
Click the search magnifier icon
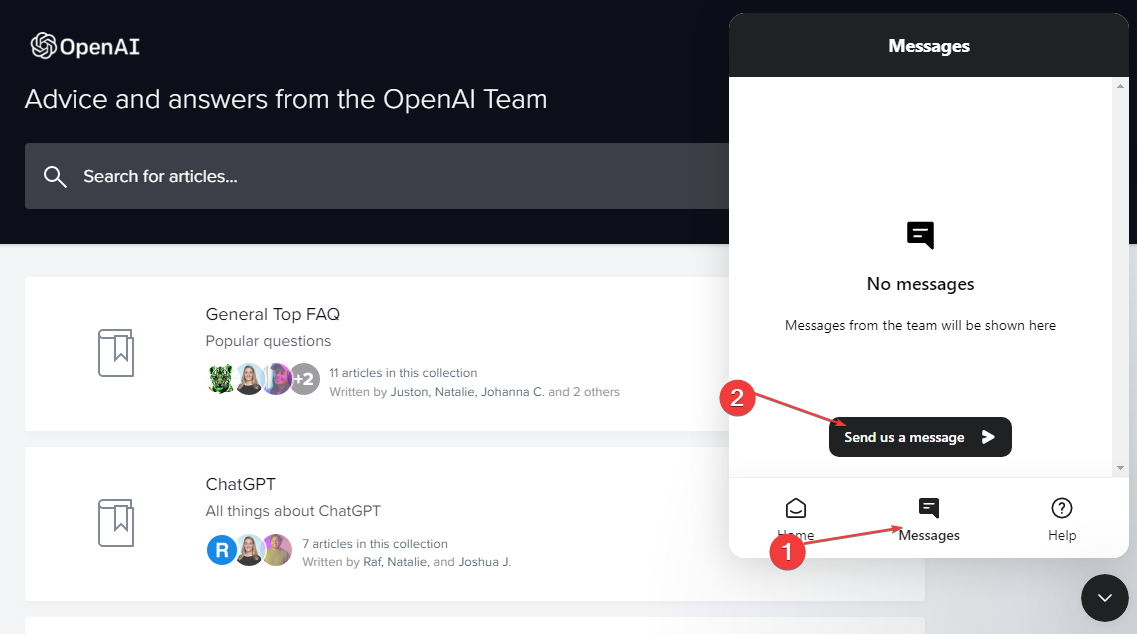coord(55,176)
